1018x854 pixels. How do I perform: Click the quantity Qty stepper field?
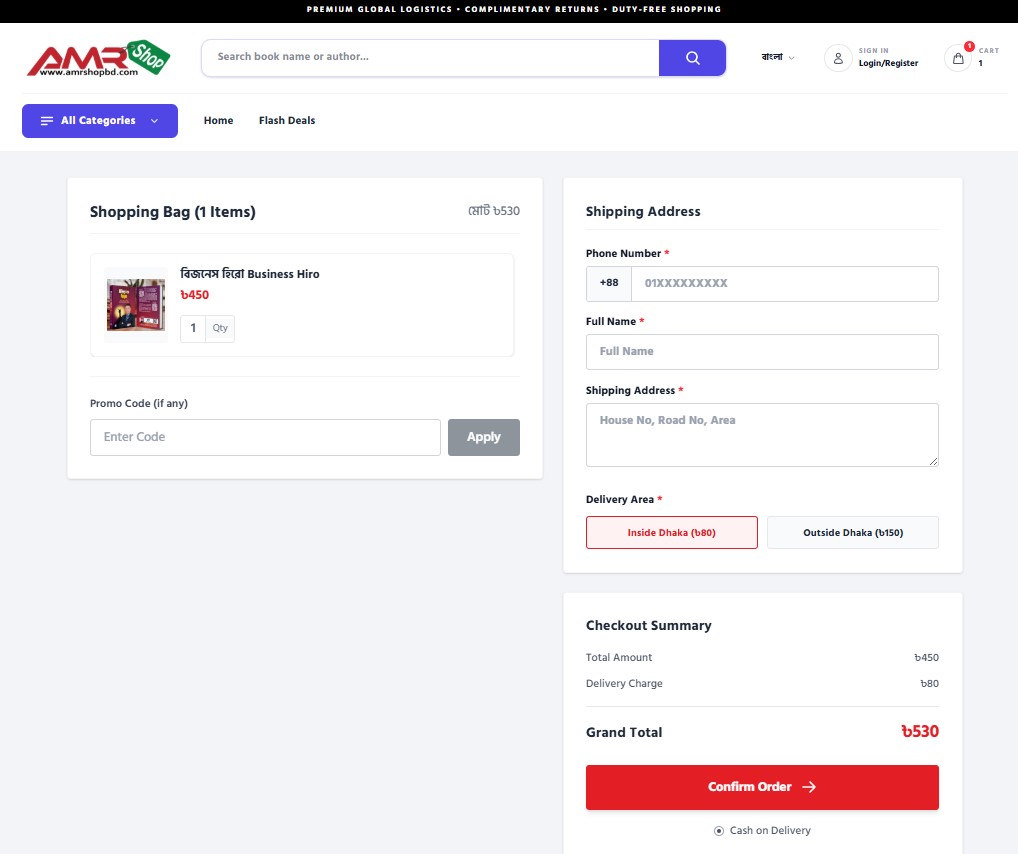(x=207, y=328)
